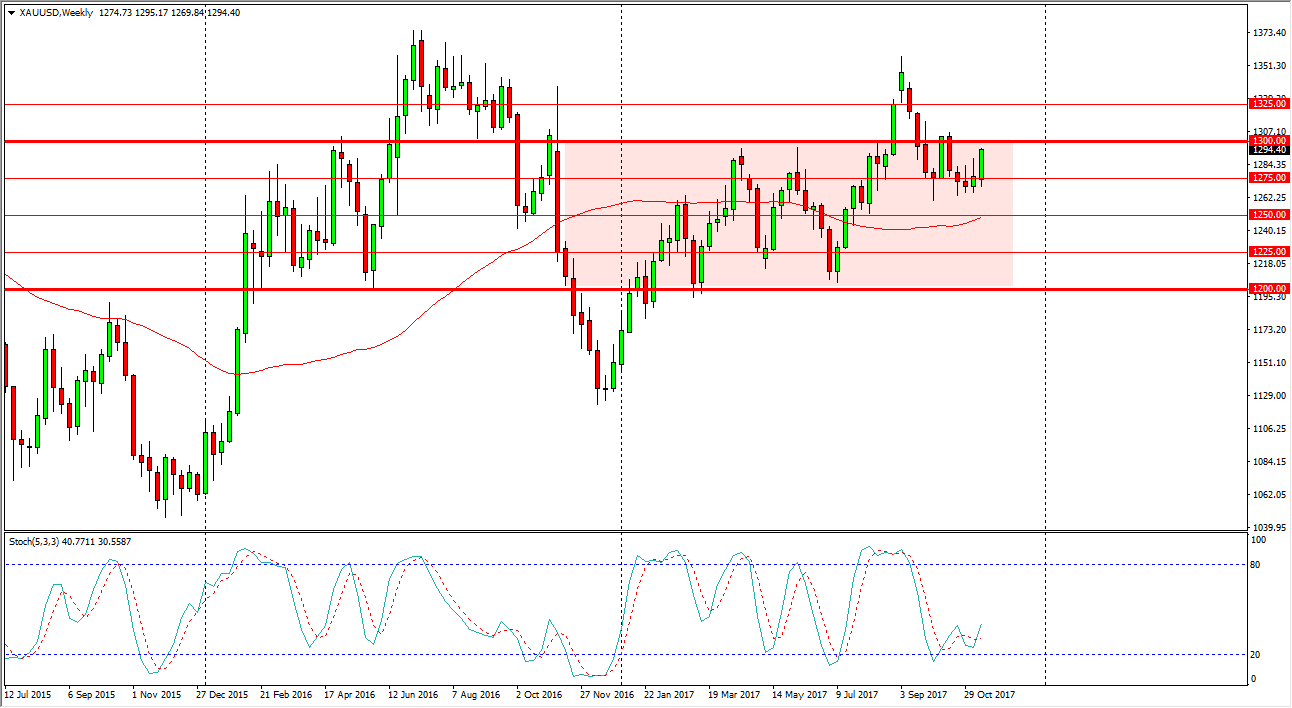Click the 29 Oct 2017 date label
Screen dimensions: 1292x708
[987, 694]
